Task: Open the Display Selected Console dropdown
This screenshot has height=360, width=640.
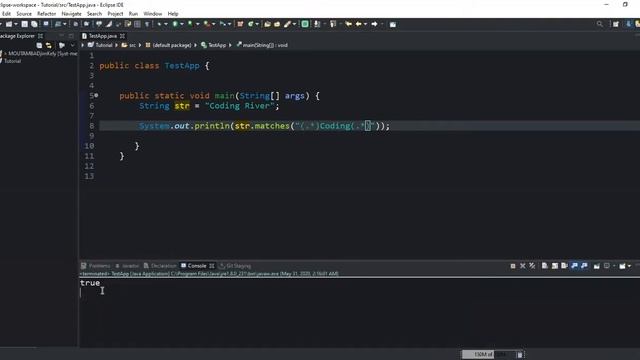Action: tap(614, 266)
